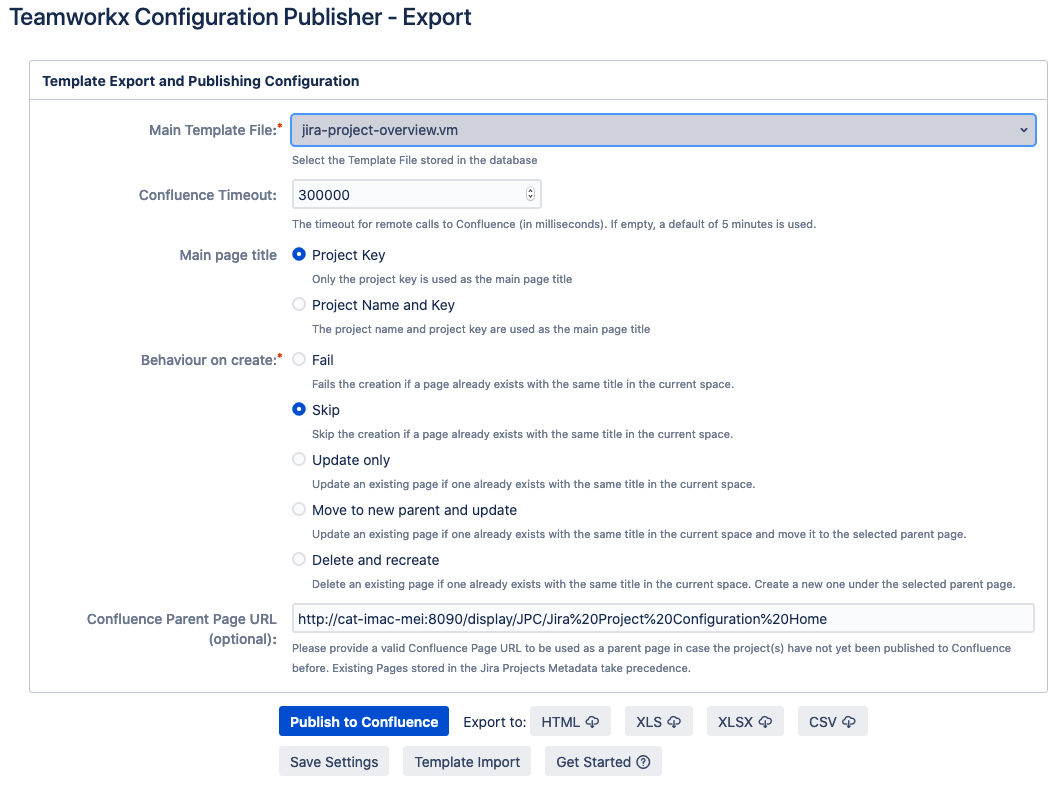Viewport: 1059px width, 786px height.
Task: Open the Template Import button
Action: 467,762
